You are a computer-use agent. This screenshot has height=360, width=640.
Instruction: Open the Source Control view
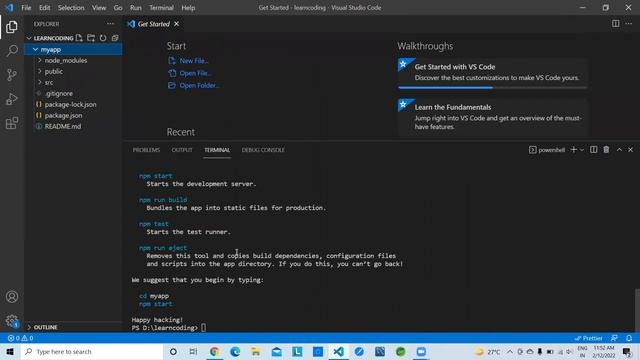tap(12, 75)
